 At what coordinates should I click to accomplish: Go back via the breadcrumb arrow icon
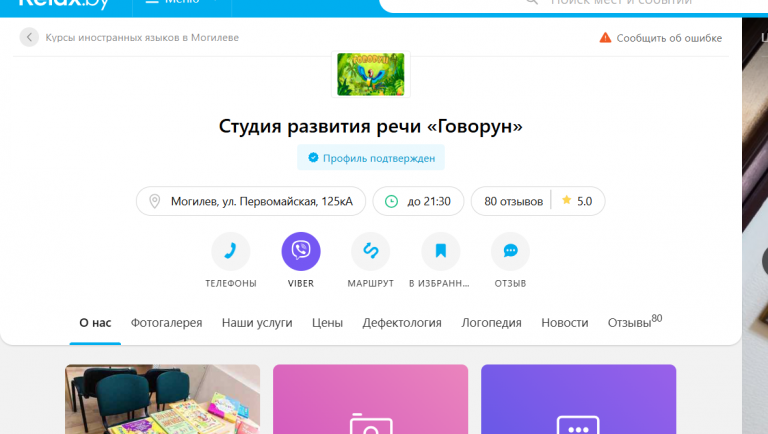point(29,37)
